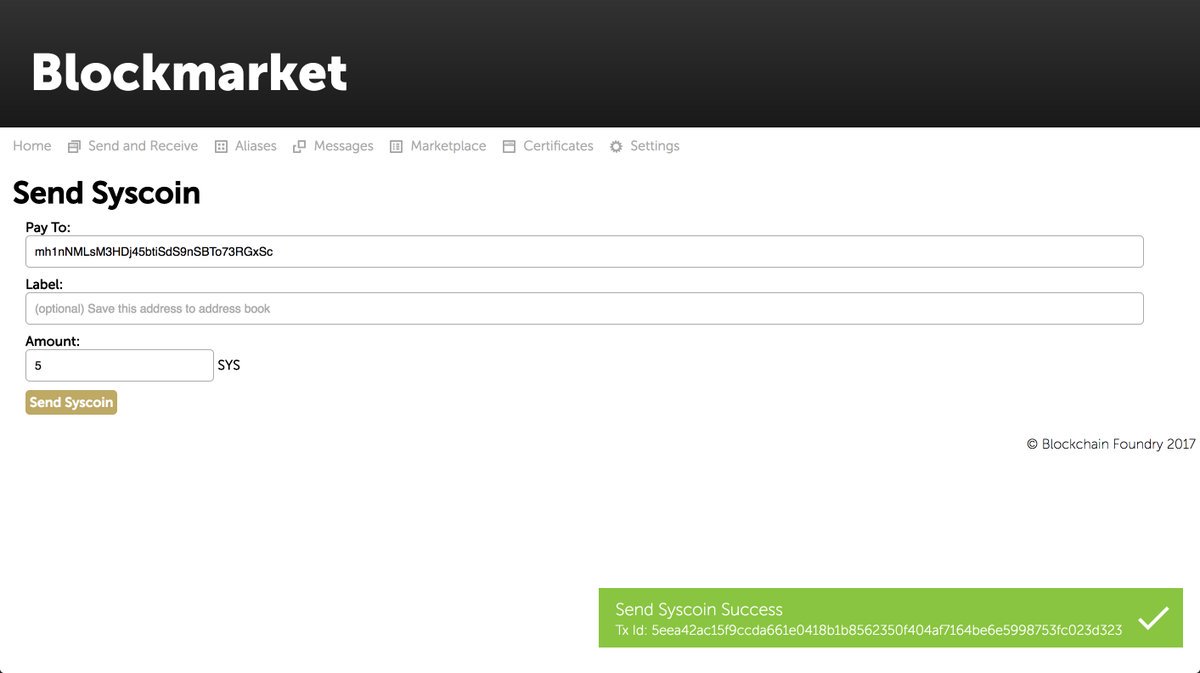The width and height of the screenshot is (1200, 673).
Task: Click the Send Syscoin page heading
Action: coord(106,193)
